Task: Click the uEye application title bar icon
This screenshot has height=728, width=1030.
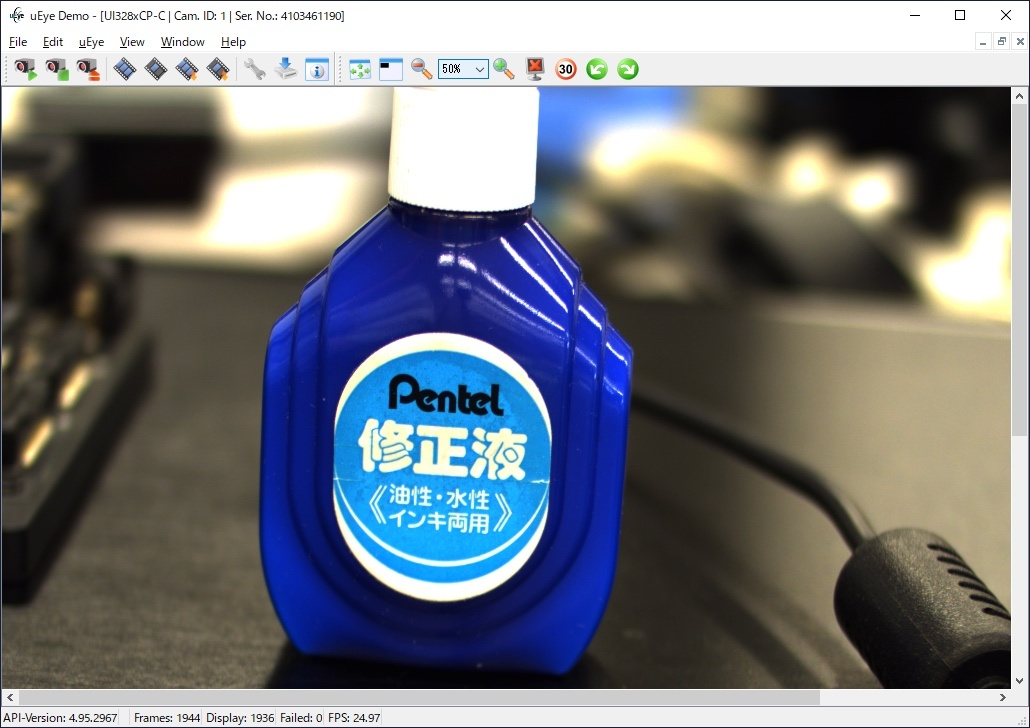Action: 16,15
